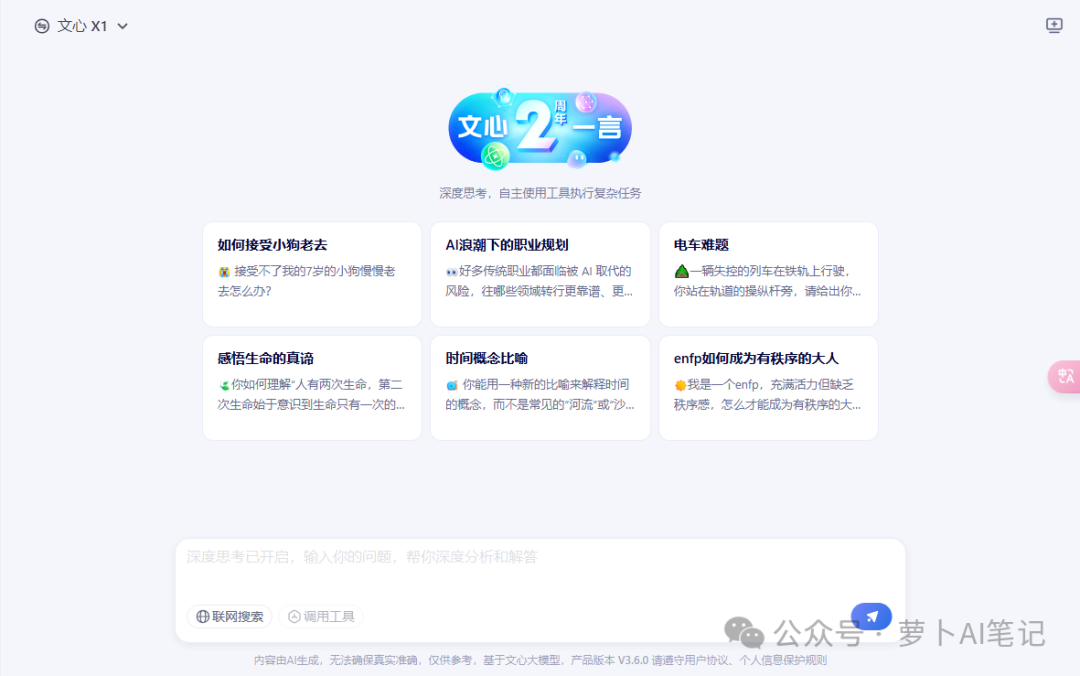Select the enfp如何成为有秩序的大人 prompt card
Viewport: 1080px width, 676px height.
click(x=768, y=388)
